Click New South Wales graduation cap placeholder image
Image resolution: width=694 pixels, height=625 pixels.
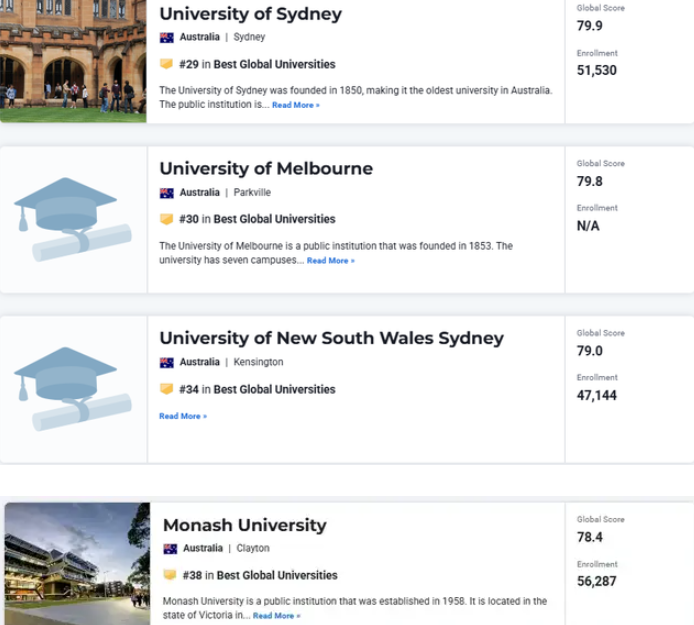(73, 389)
